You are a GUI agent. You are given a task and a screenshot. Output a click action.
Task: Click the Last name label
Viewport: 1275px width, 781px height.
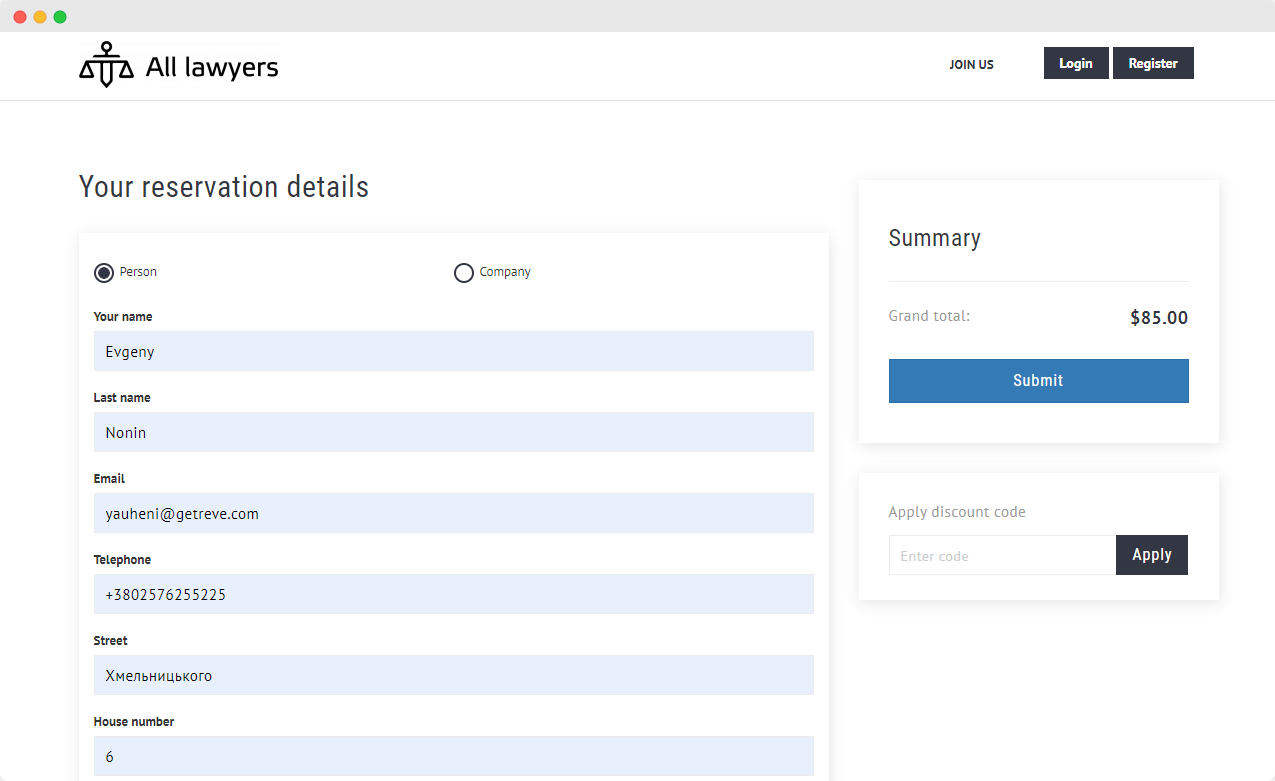point(122,398)
